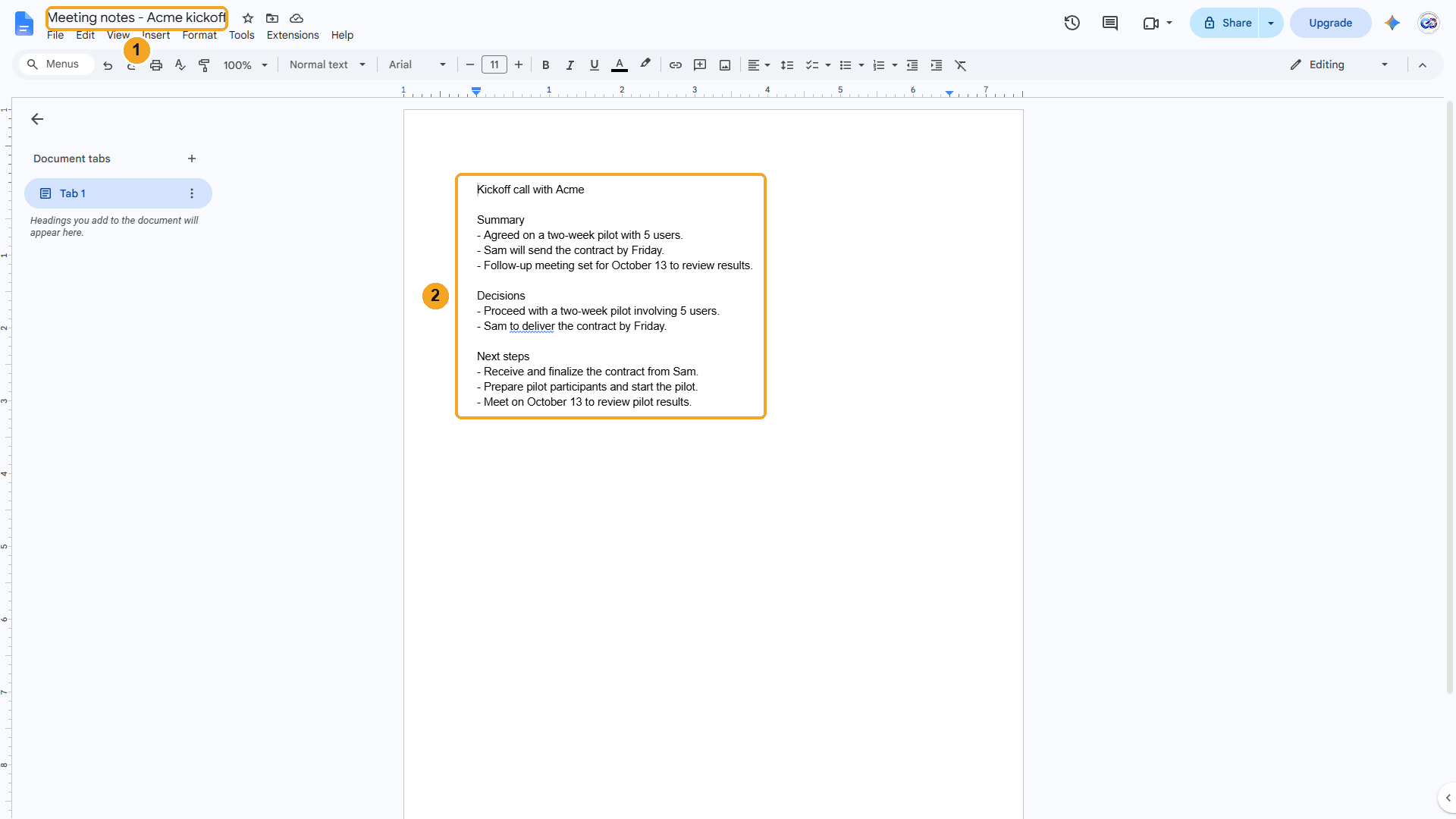The image size is (1456, 819).
Task: Star the document
Action: coord(248,18)
